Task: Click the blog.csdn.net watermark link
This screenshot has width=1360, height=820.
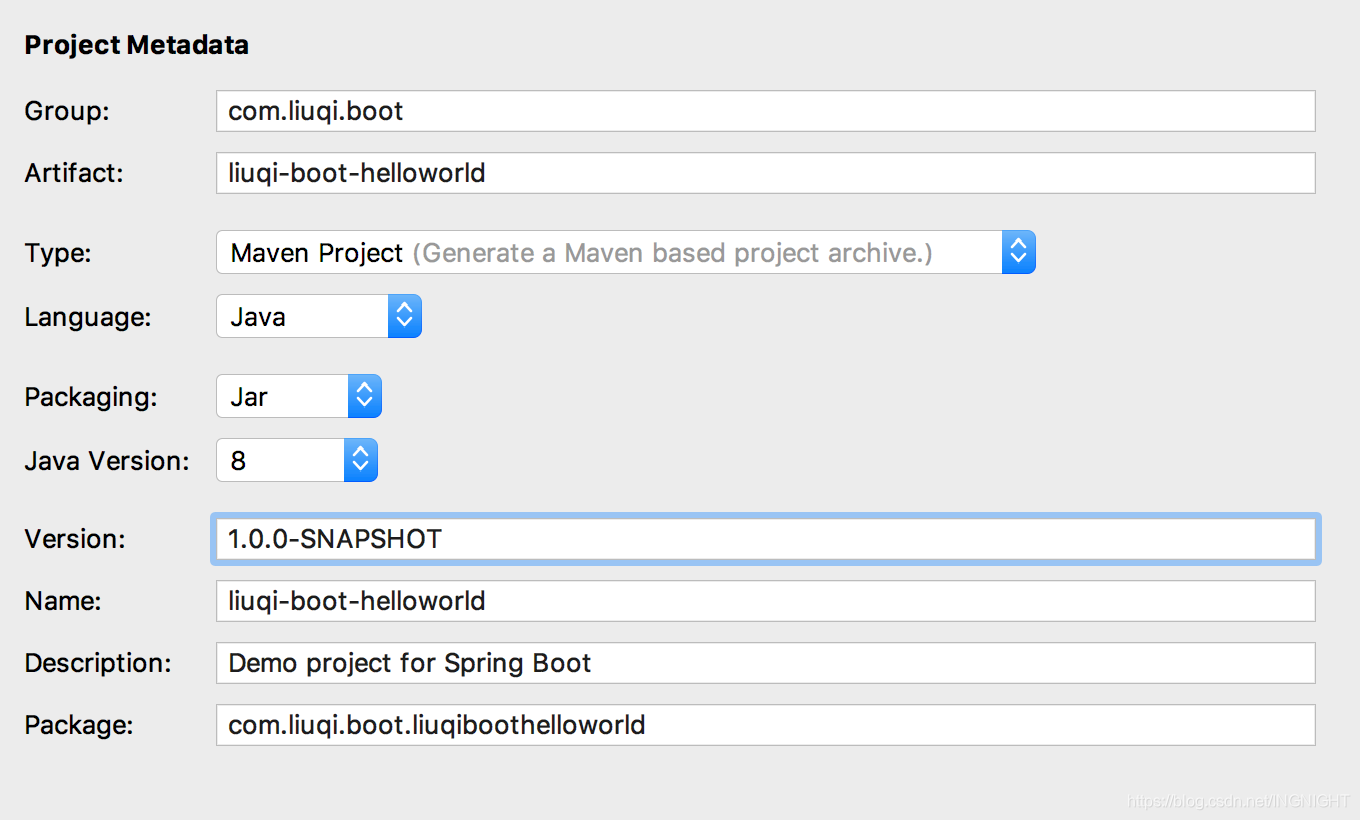Action: point(1238,801)
